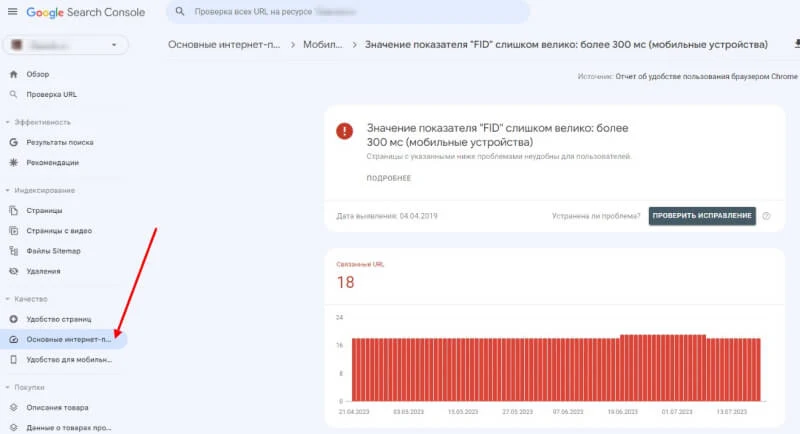Open the Страницы indexing report
This screenshot has height=434, width=800.
44,211
